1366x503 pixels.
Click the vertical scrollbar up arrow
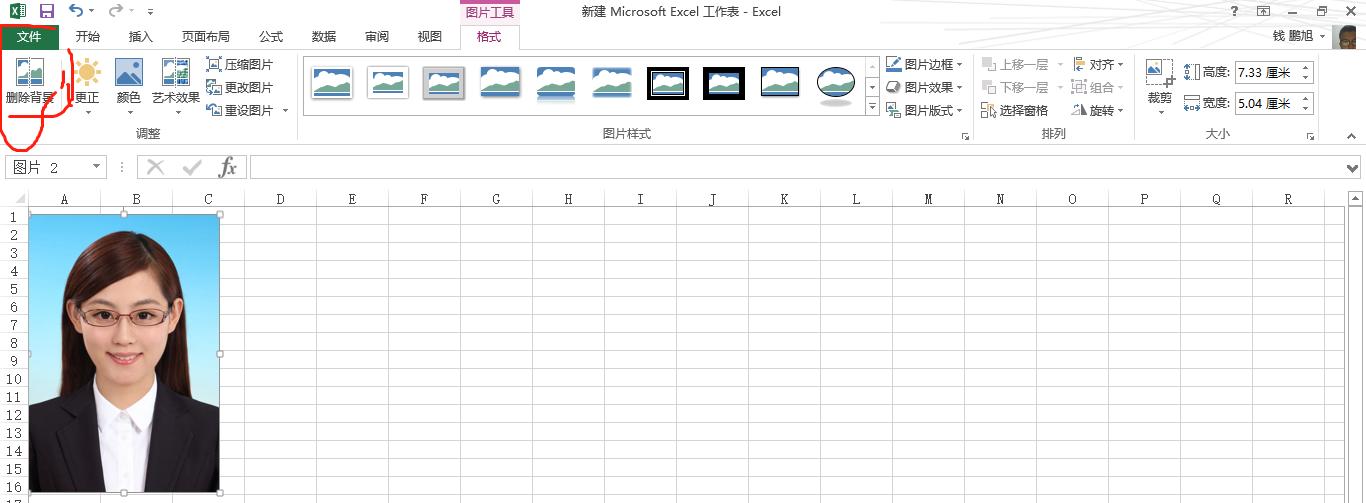(1356, 198)
